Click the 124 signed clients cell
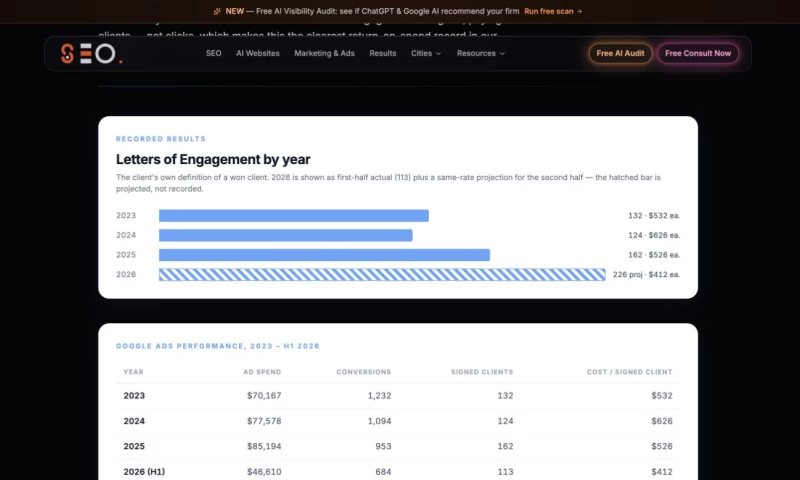Screen dimensions: 800x480 pos(506,421)
